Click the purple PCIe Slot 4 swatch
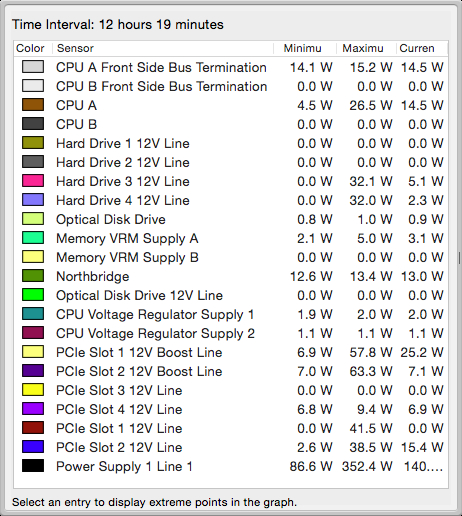Viewport: 462px width, 516px height. (33, 409)
